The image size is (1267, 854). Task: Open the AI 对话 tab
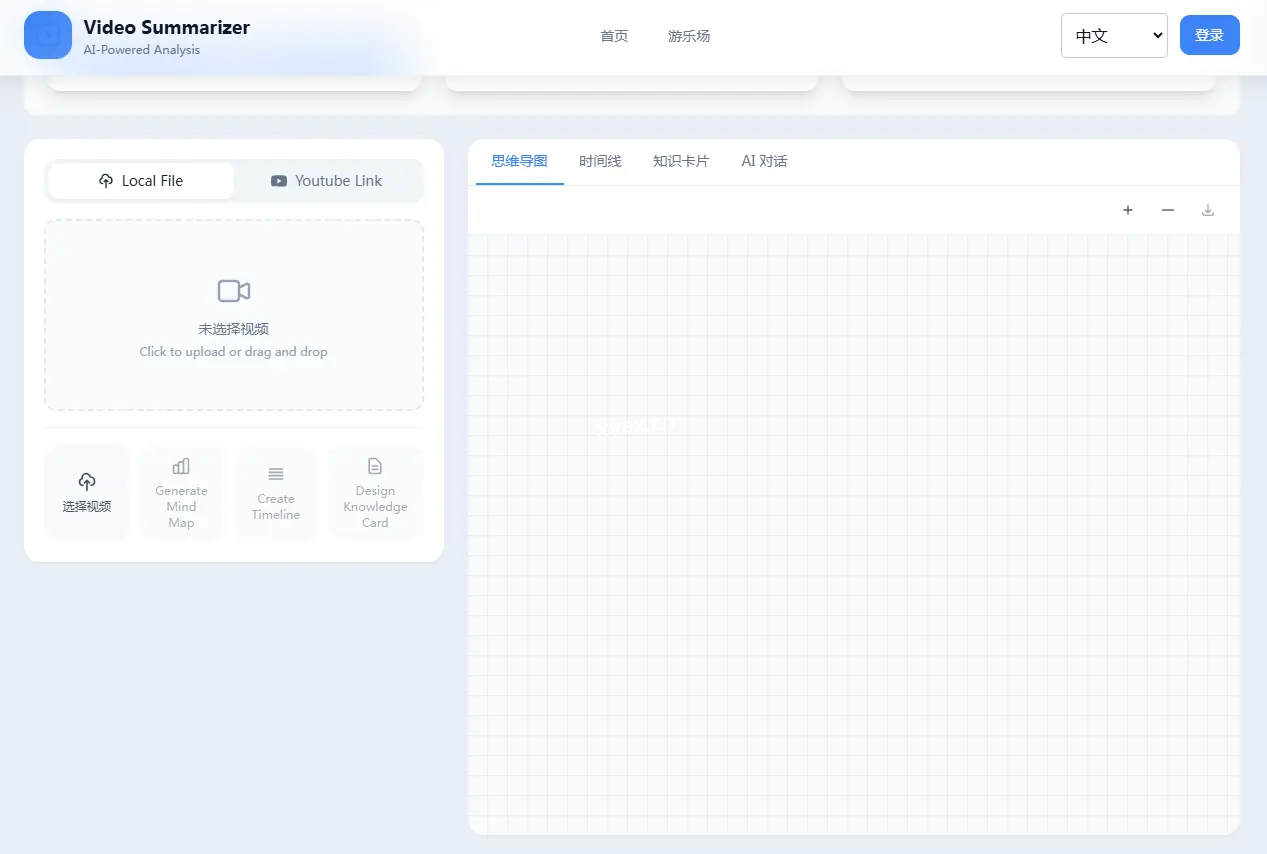(764, 161)
